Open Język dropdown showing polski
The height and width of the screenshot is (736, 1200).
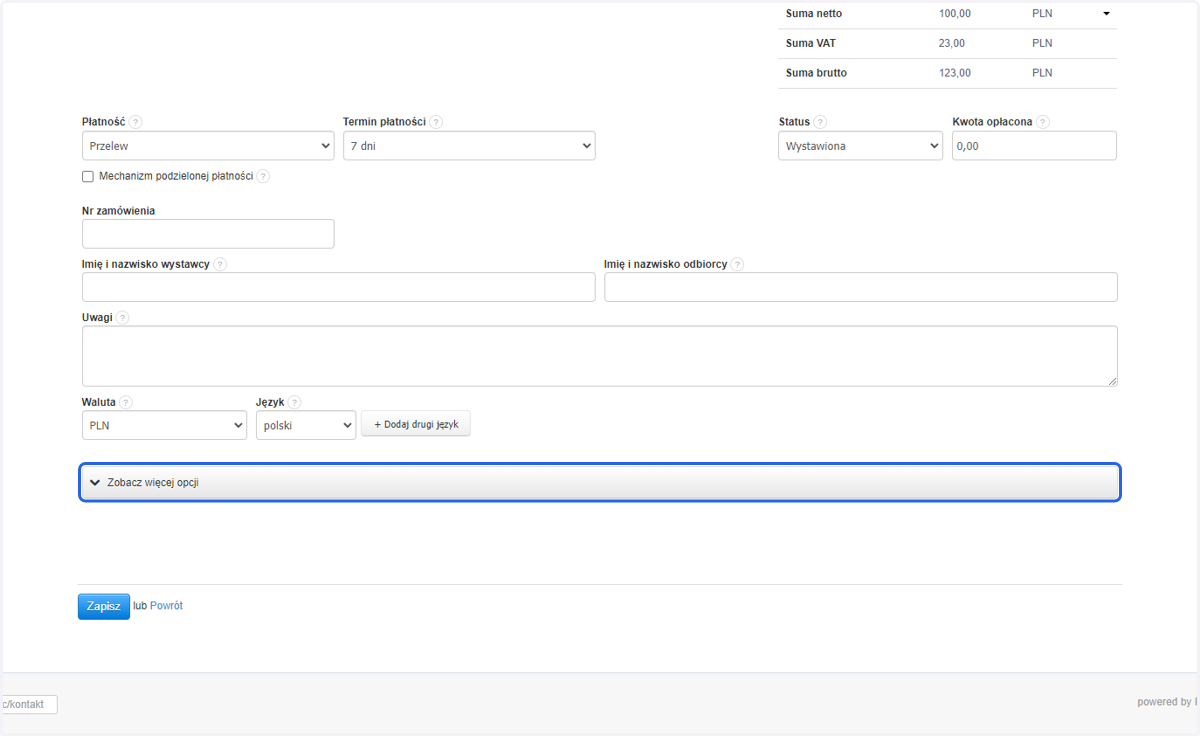306,425
